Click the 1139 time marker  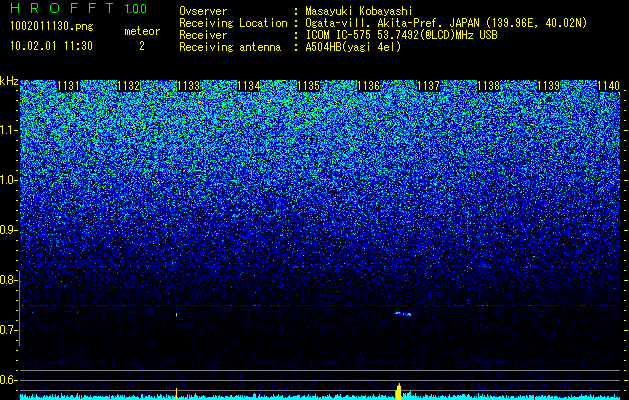coord(548,86)
